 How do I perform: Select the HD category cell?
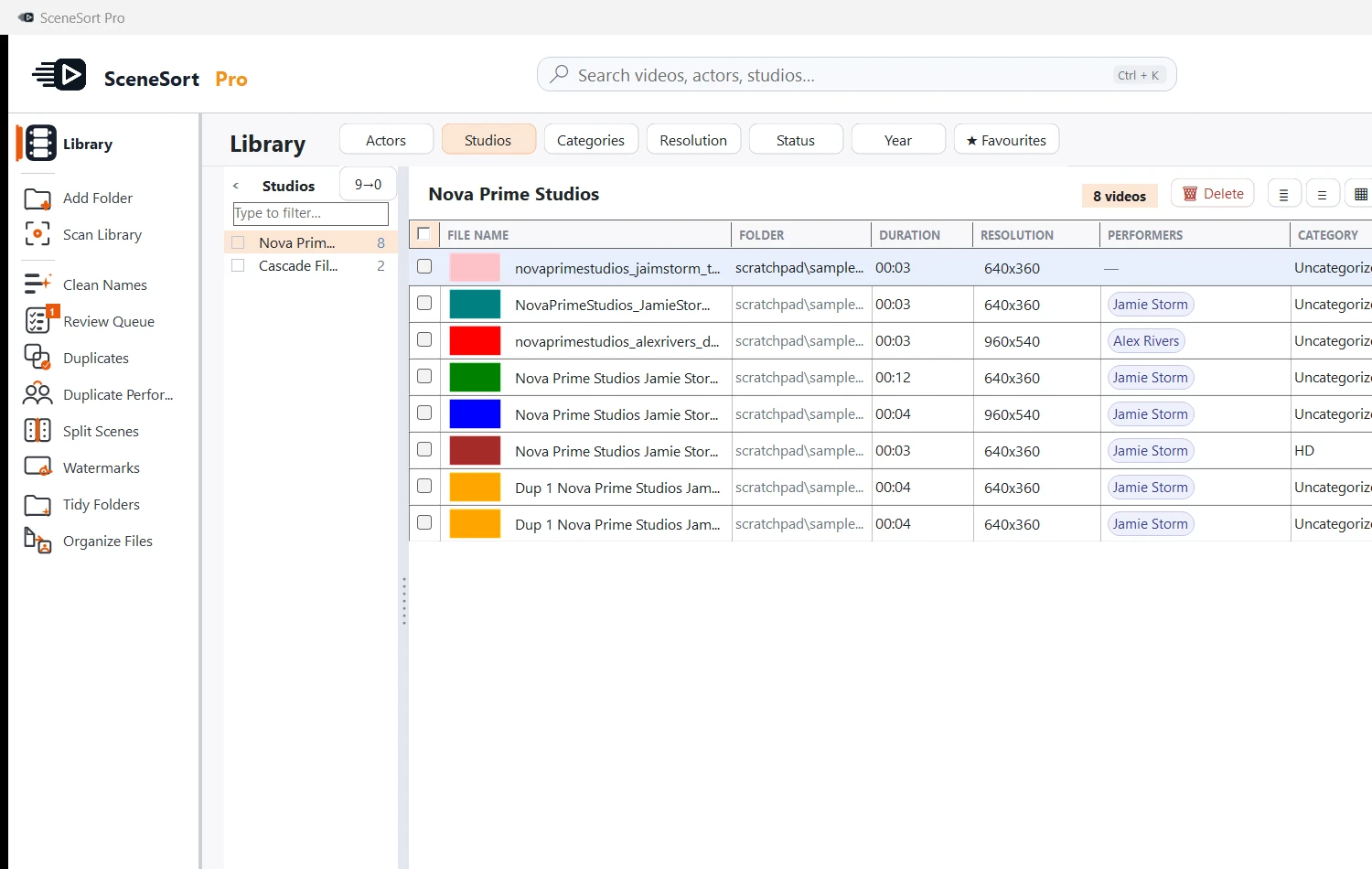pos(1331,451)
